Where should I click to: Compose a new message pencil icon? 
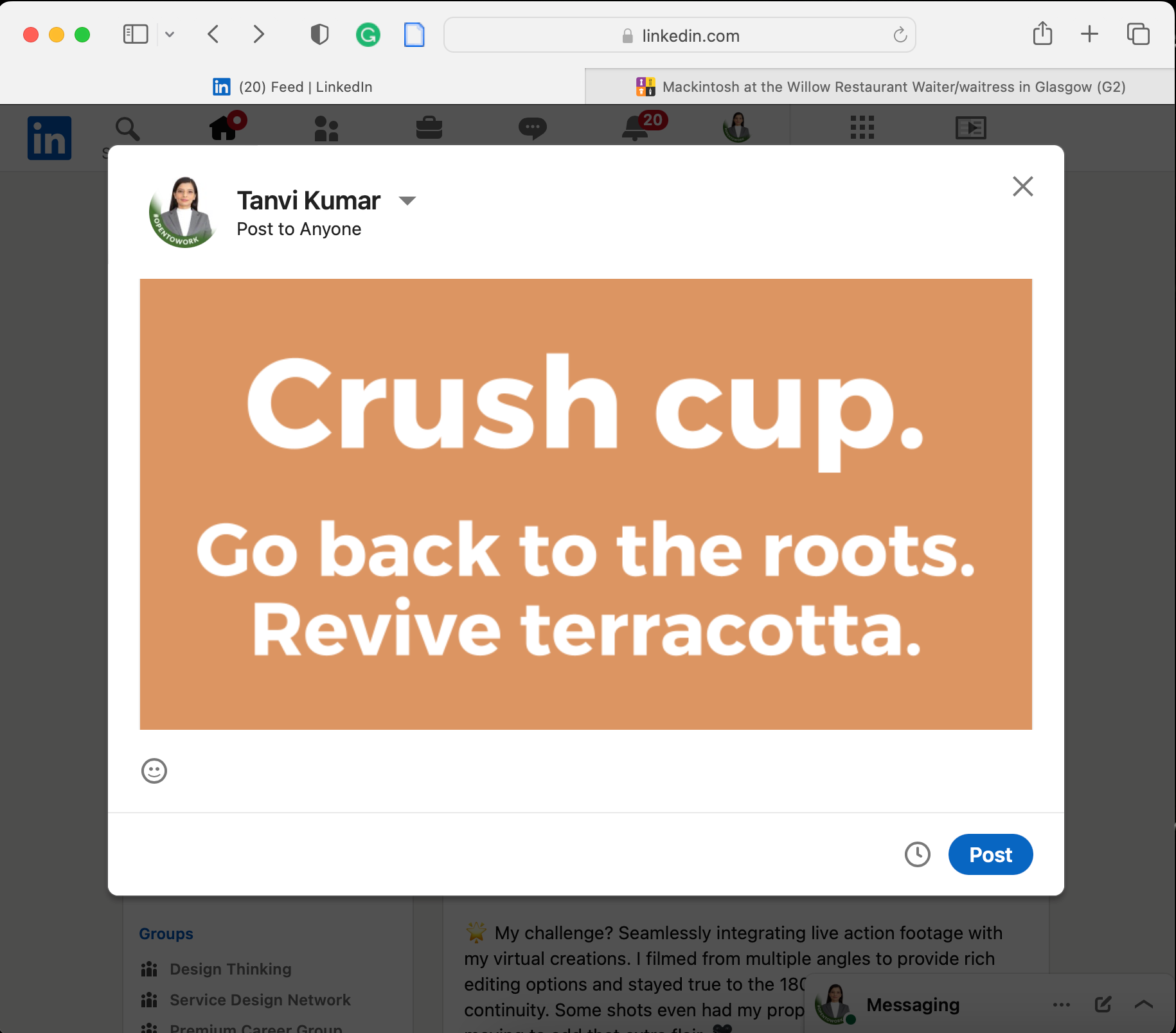[1103, 1004]
